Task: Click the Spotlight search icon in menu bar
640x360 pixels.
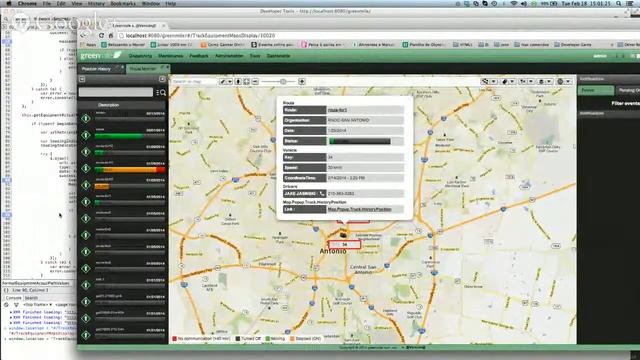Action: click(619, 3)
